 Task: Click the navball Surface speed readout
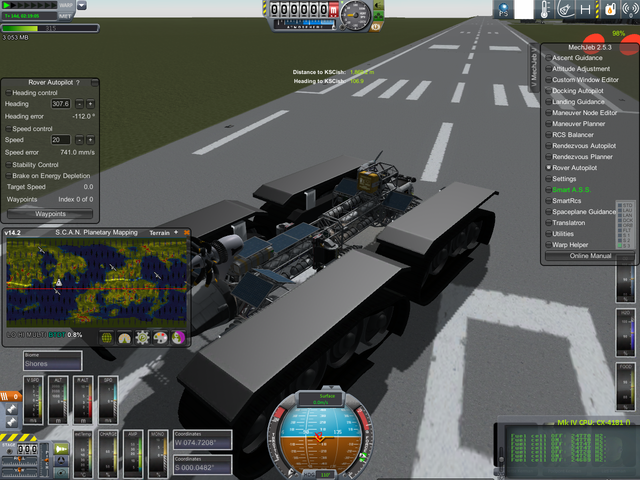pos(320,399)
